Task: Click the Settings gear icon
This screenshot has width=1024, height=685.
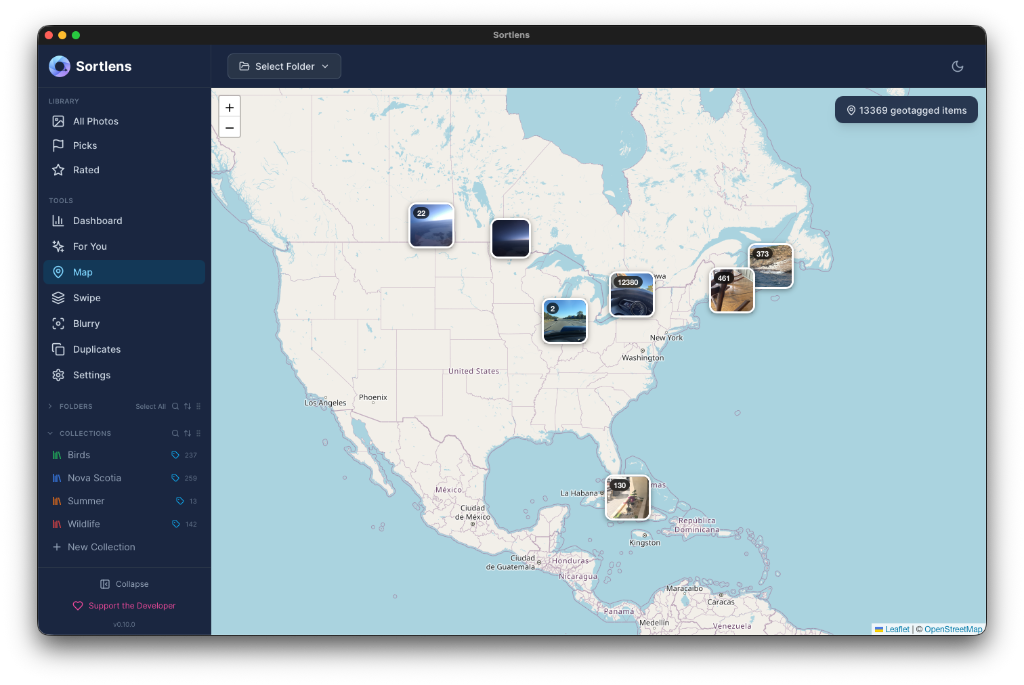Action: coord(58,375)
